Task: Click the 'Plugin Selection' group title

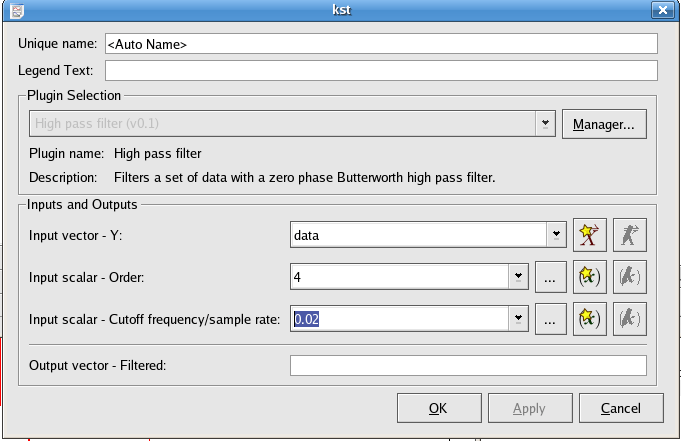Action: point(74,96)
